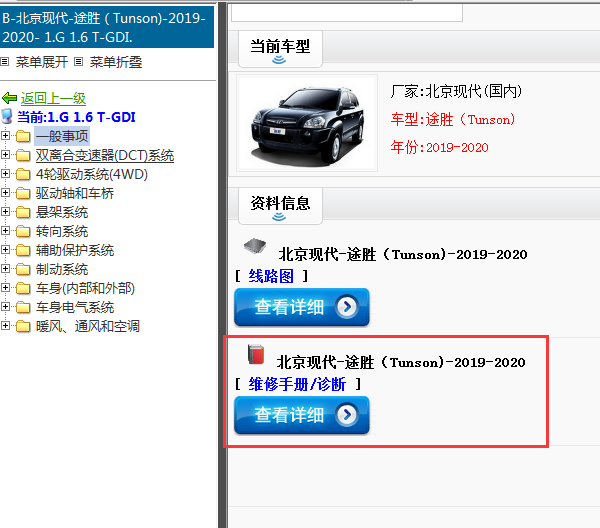600x528 pixels.
Task: Click the blue wave icon under 资料信息
Action: click(279, 217)
